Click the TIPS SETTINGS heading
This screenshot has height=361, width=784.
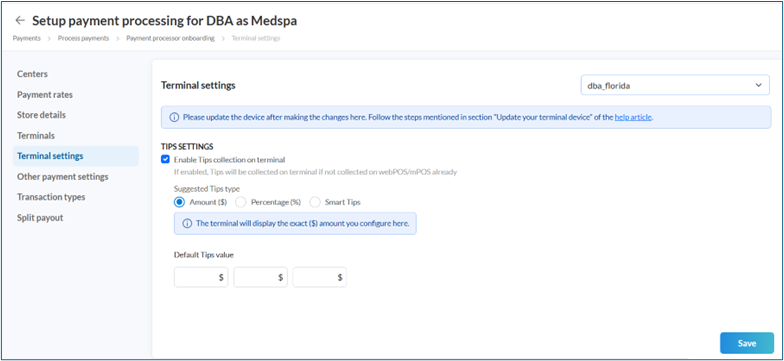coord(187,146)
